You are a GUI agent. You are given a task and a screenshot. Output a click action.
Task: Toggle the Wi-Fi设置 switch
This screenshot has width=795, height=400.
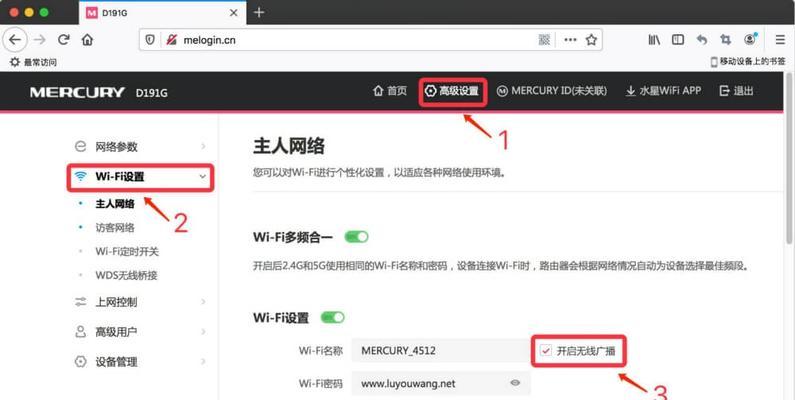pyautogui.click(x=333, y=317)
